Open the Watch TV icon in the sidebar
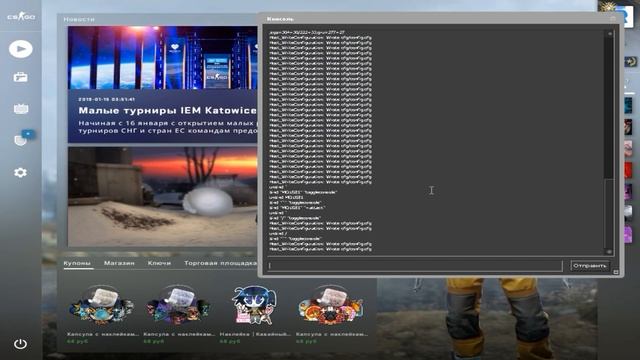This screenshot has width=640, height=360. (20, 109)
